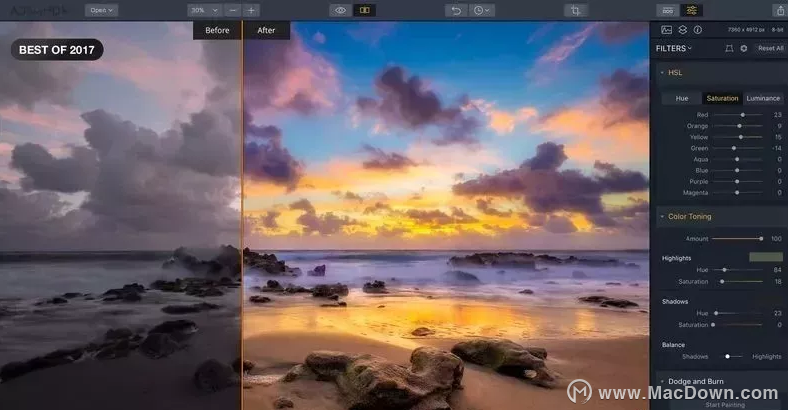This screenshot has height=410, width=788.
Task: Select the crop tool icon
Action: (x=575, y=10)
